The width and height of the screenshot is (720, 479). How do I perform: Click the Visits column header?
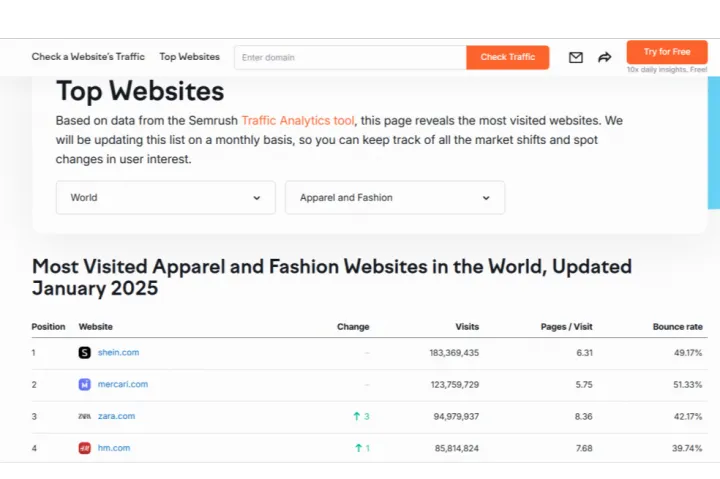coord(467,327)
